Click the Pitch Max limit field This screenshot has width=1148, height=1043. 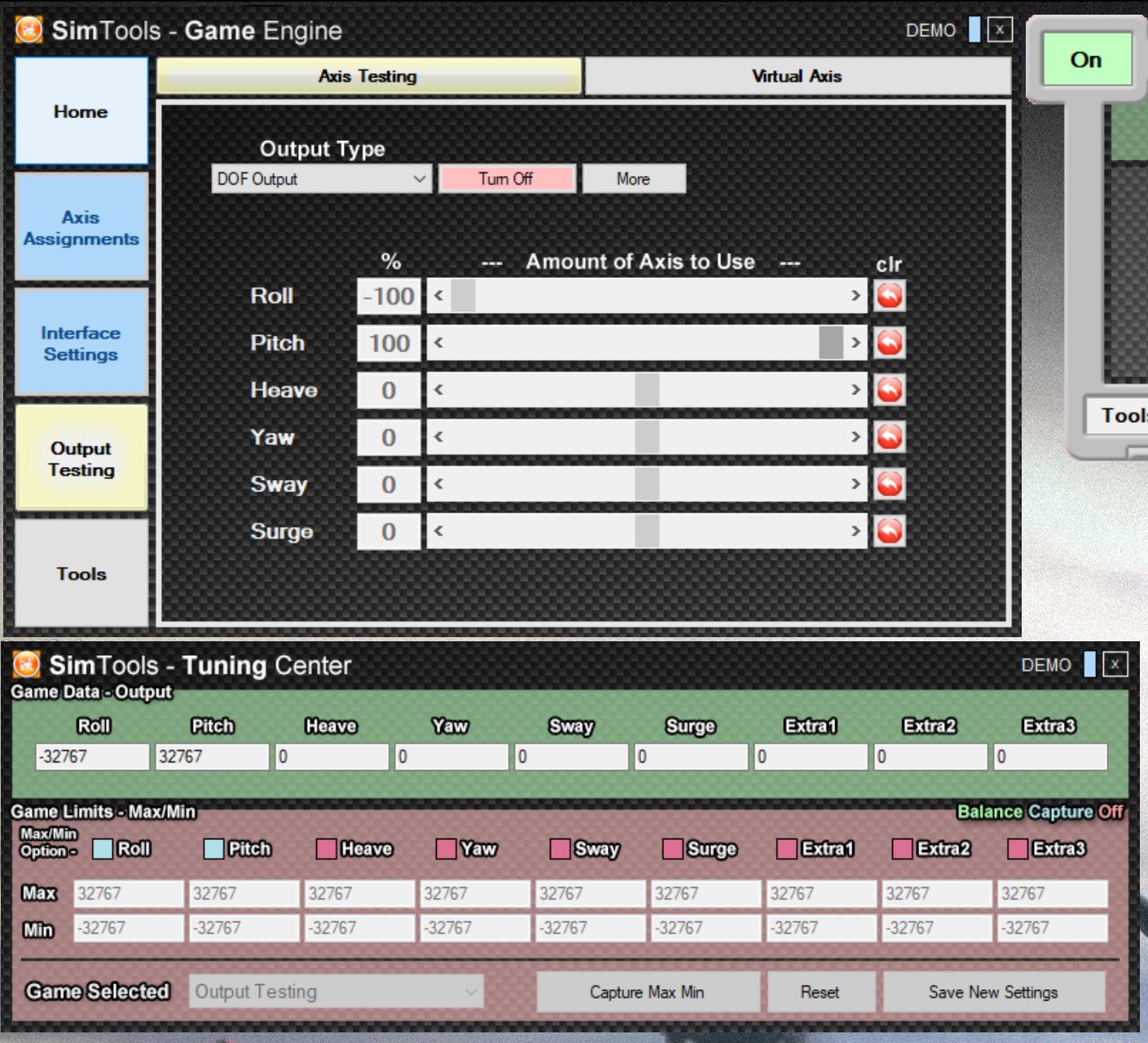coord(244,893)
